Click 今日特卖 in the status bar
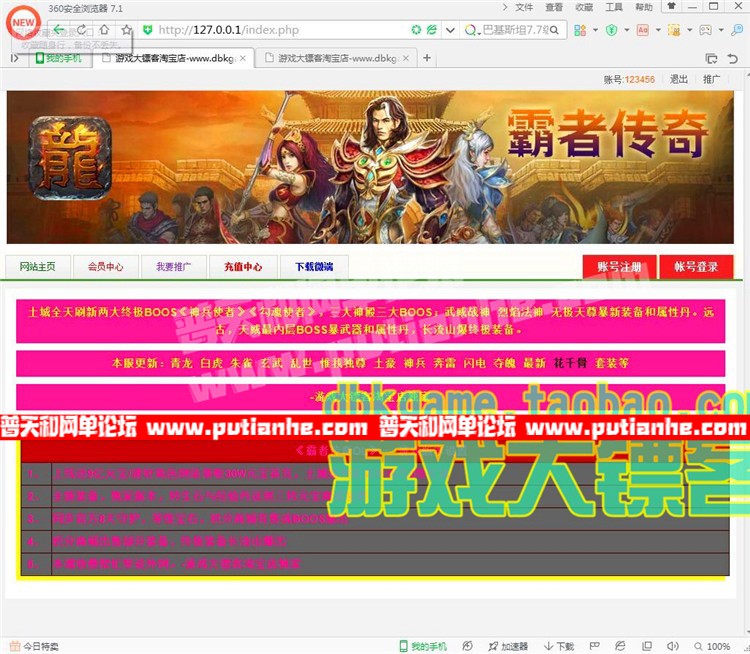Image resolution: width=750 pixels, height=654 pixels. pos(34,646)
